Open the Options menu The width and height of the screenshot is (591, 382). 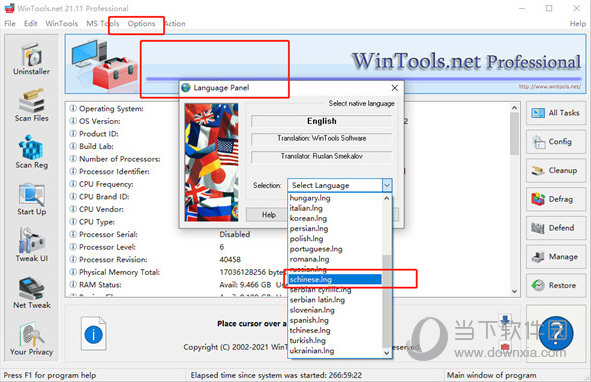point(141,23)
